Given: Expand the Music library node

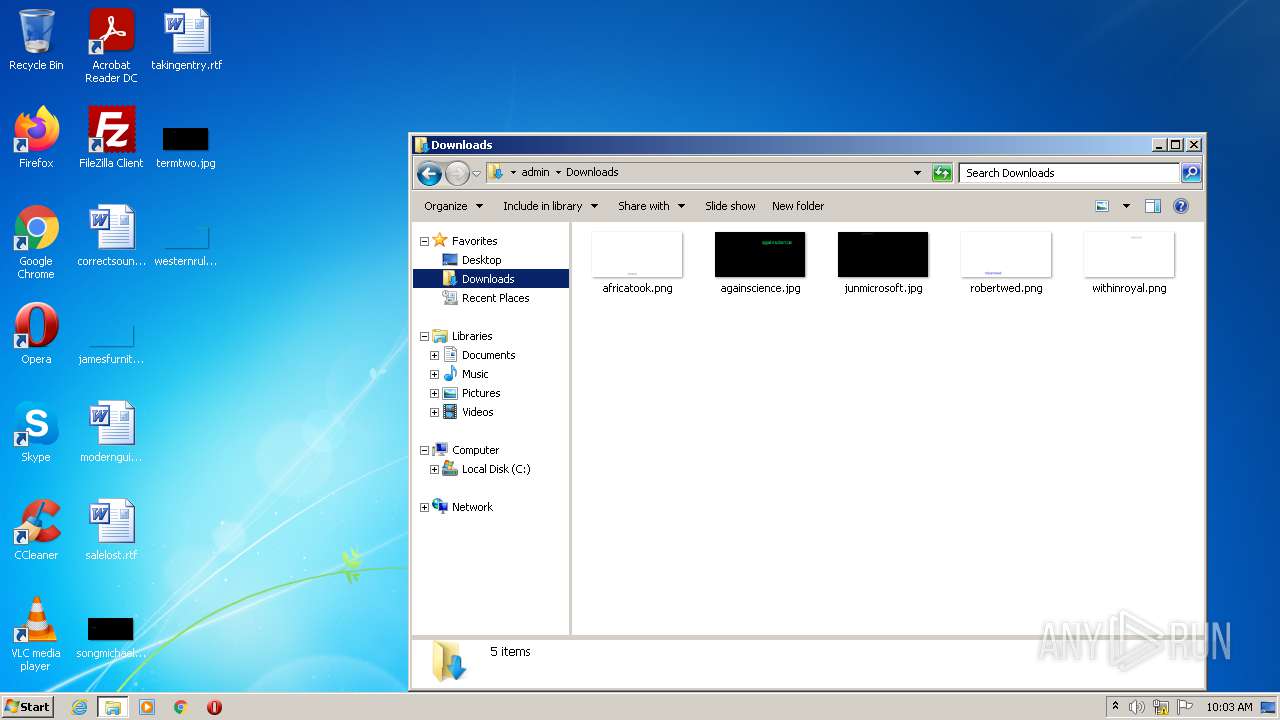Looking at the screenshot, I should click(x=434, y=374).
